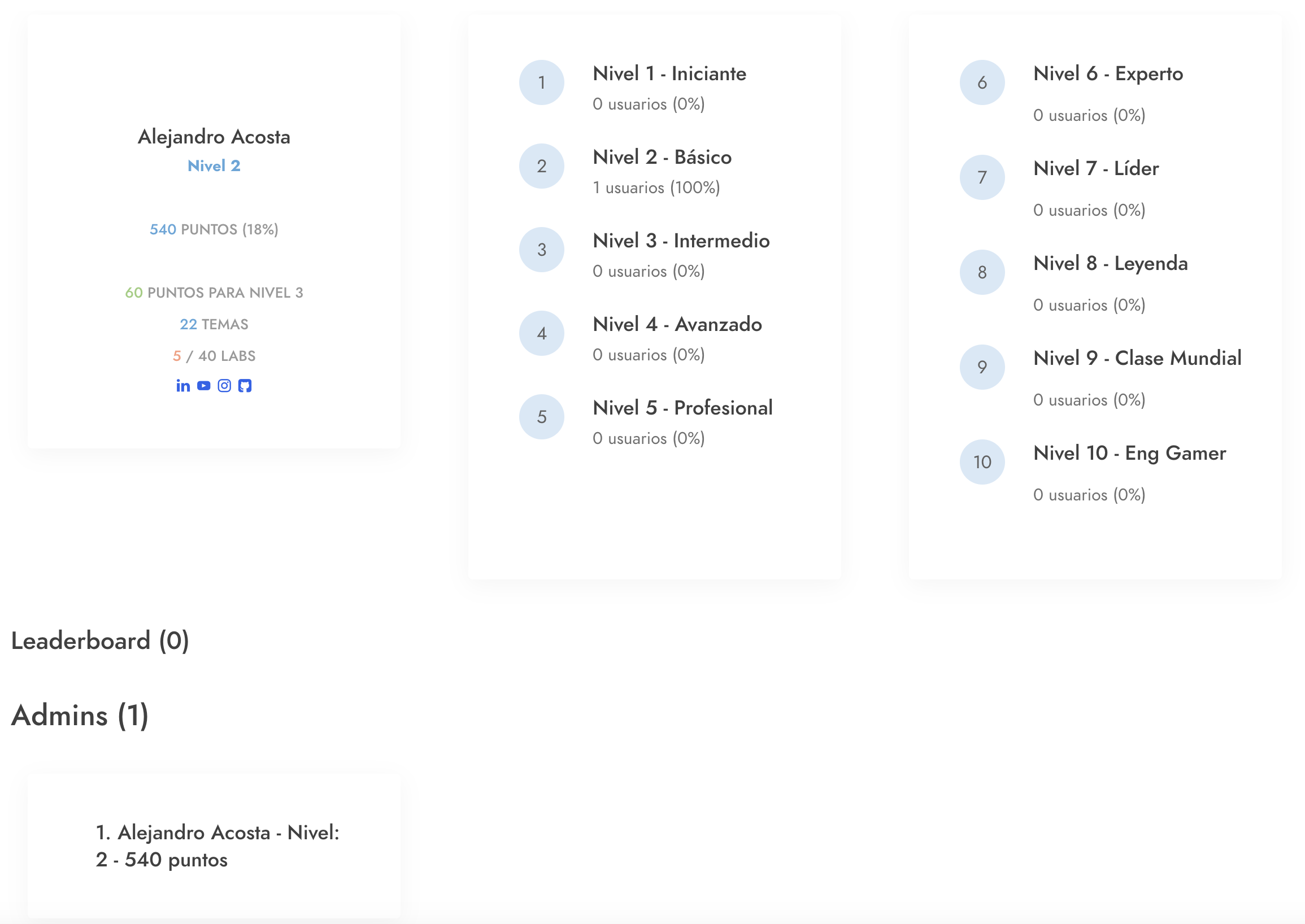Click the level 1 number badge
The height and width of the screenshot is (924, 1305).
click(541, 82)
